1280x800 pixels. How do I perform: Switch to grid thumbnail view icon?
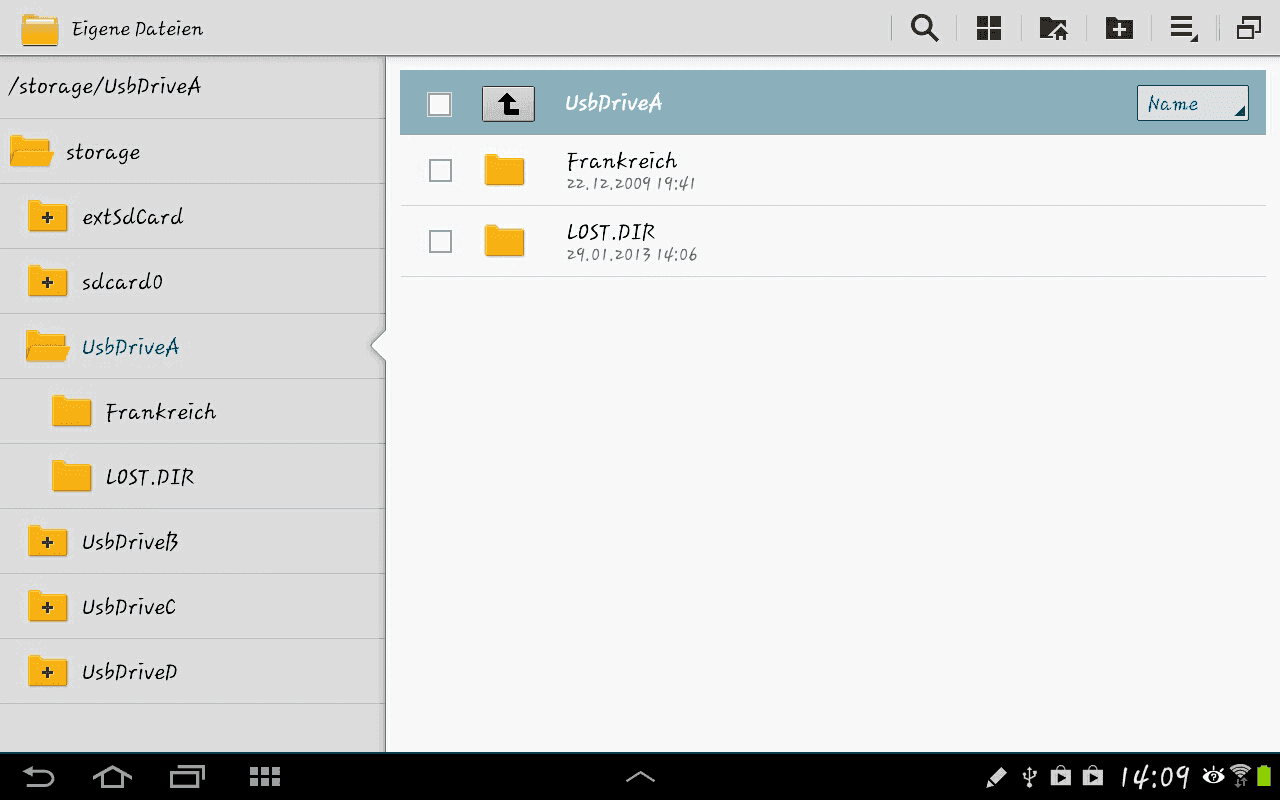pos(989,28)
